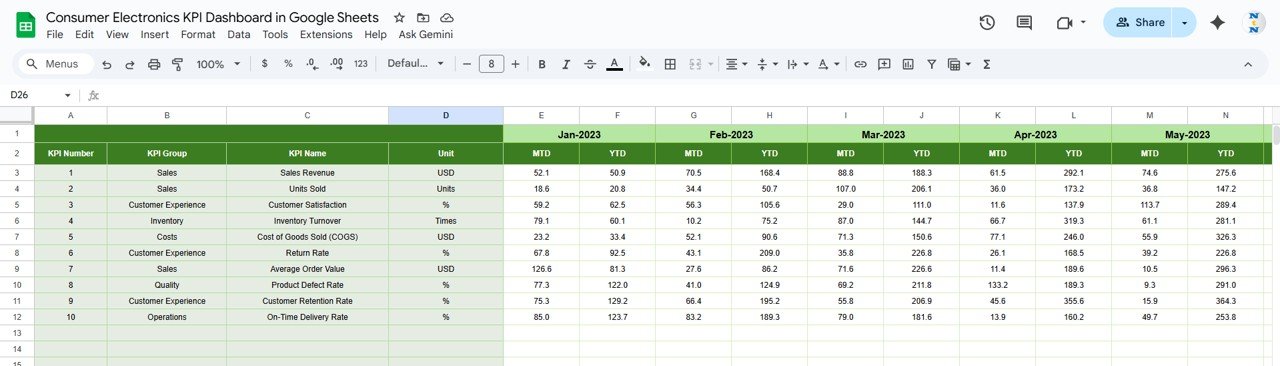Select the On-Time Delivery Rate cell
The height and width of the screenshot is (366, 1280).
(x=307, y=317)
